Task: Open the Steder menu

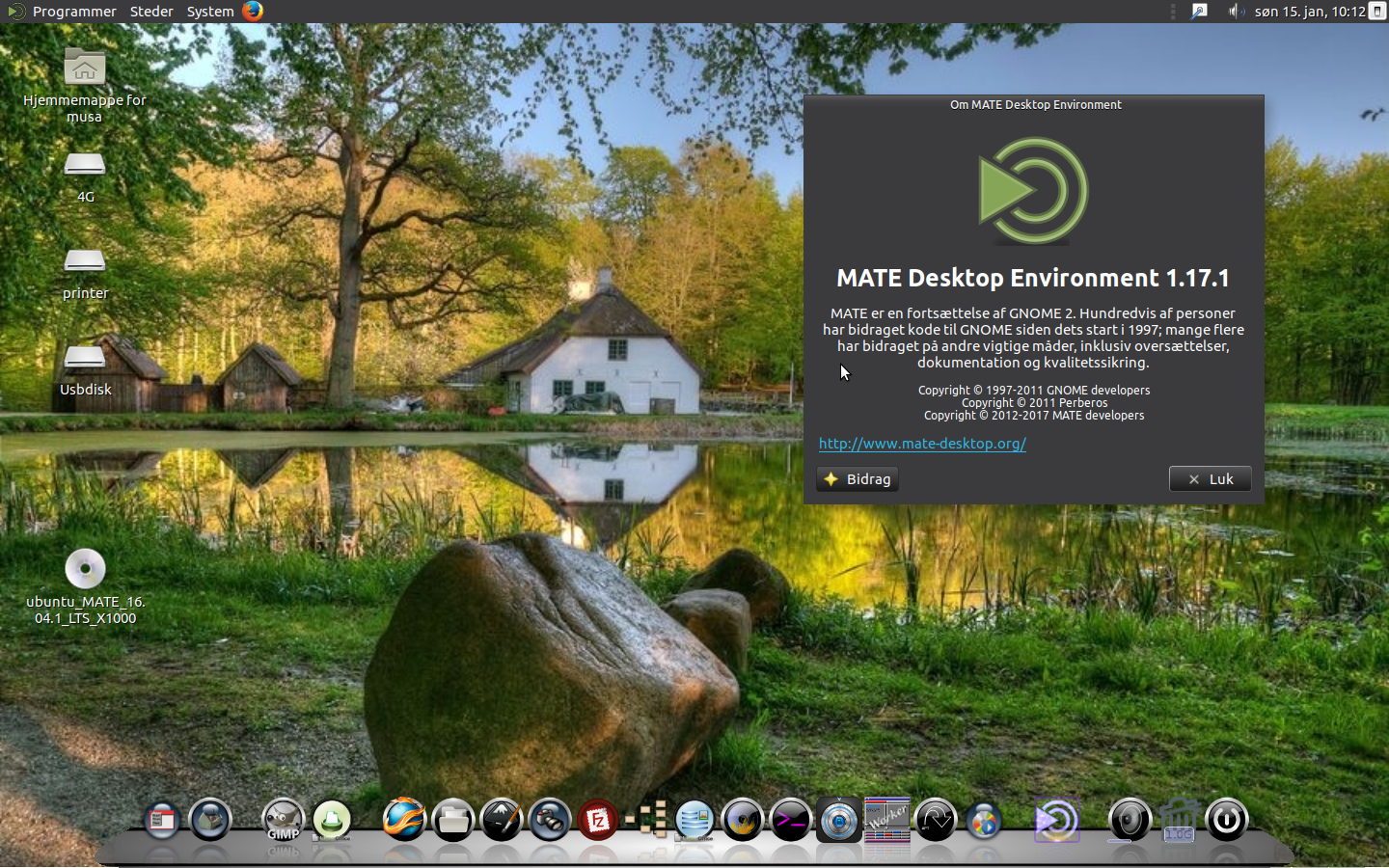Action: (x=151, y=12)
